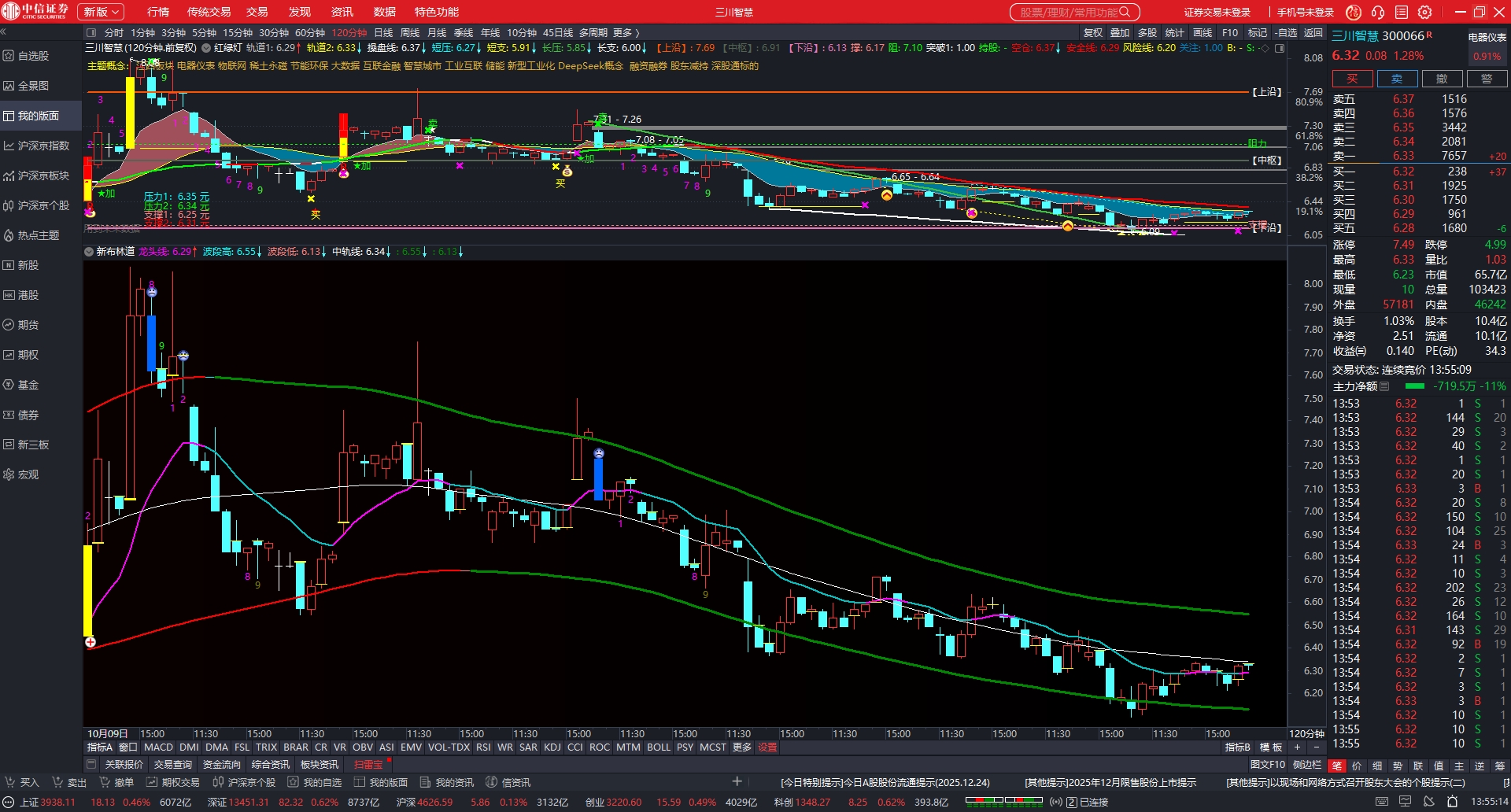The height and width of the screenshot is (812, 1511).
Task: Click the 信 coin icon in title bar
Action: tap(1354, 12)
